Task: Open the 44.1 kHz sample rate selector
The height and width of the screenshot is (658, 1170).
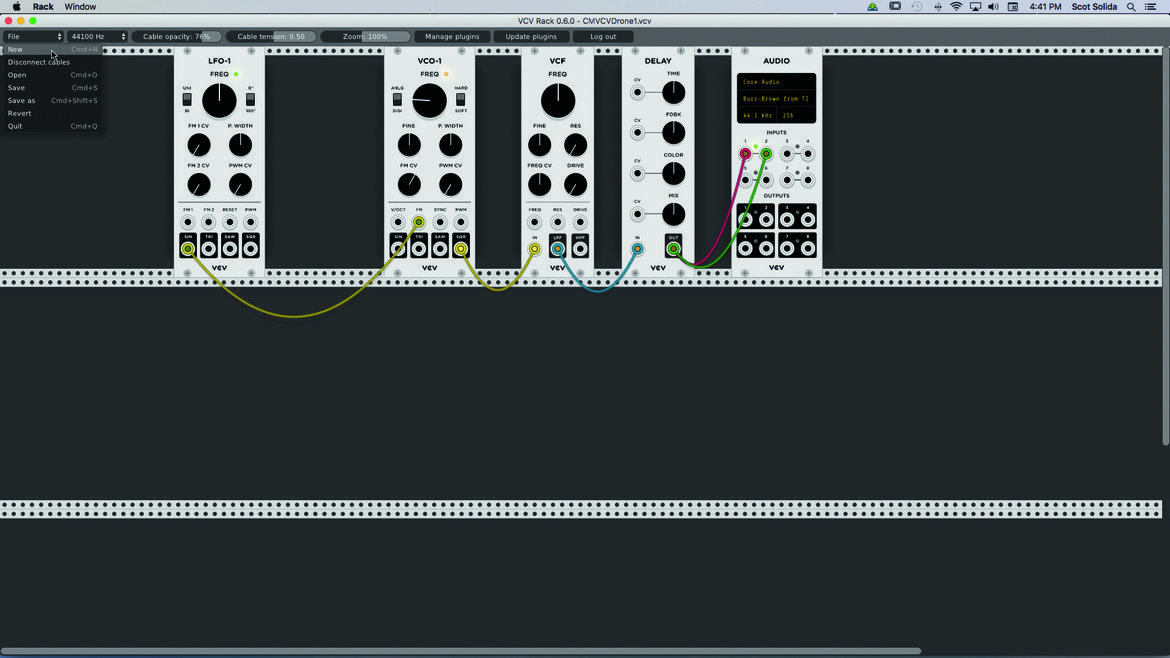Action: 757,116
